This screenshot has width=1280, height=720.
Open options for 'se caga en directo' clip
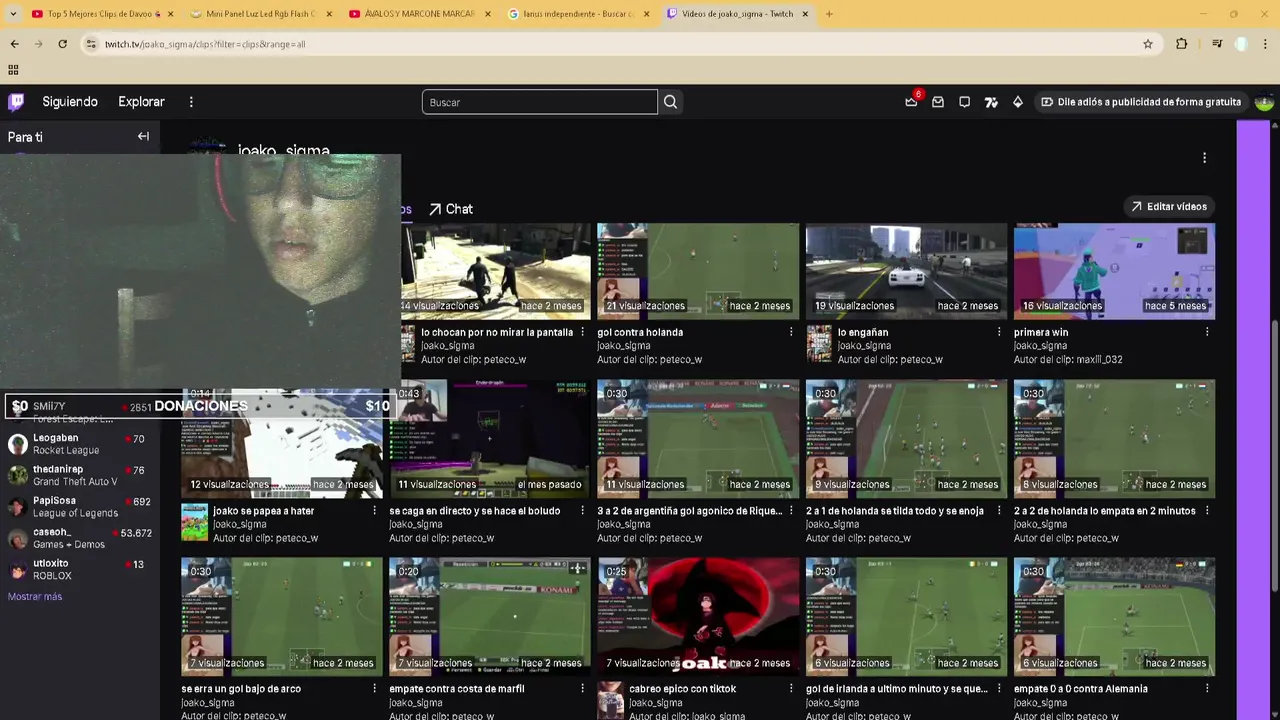point(582,511)
